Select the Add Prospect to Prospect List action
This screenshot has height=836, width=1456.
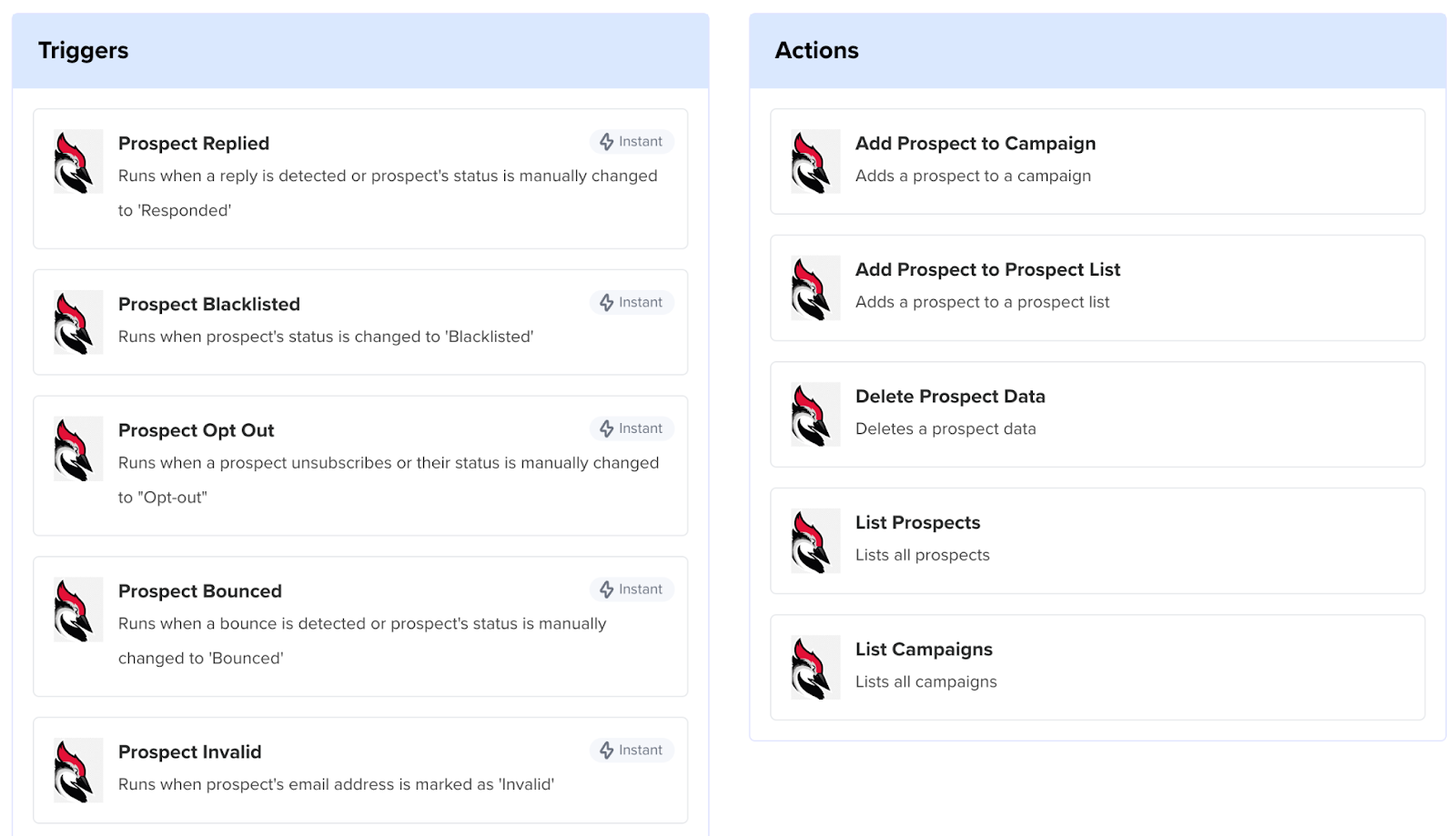(x=987, y=270)
